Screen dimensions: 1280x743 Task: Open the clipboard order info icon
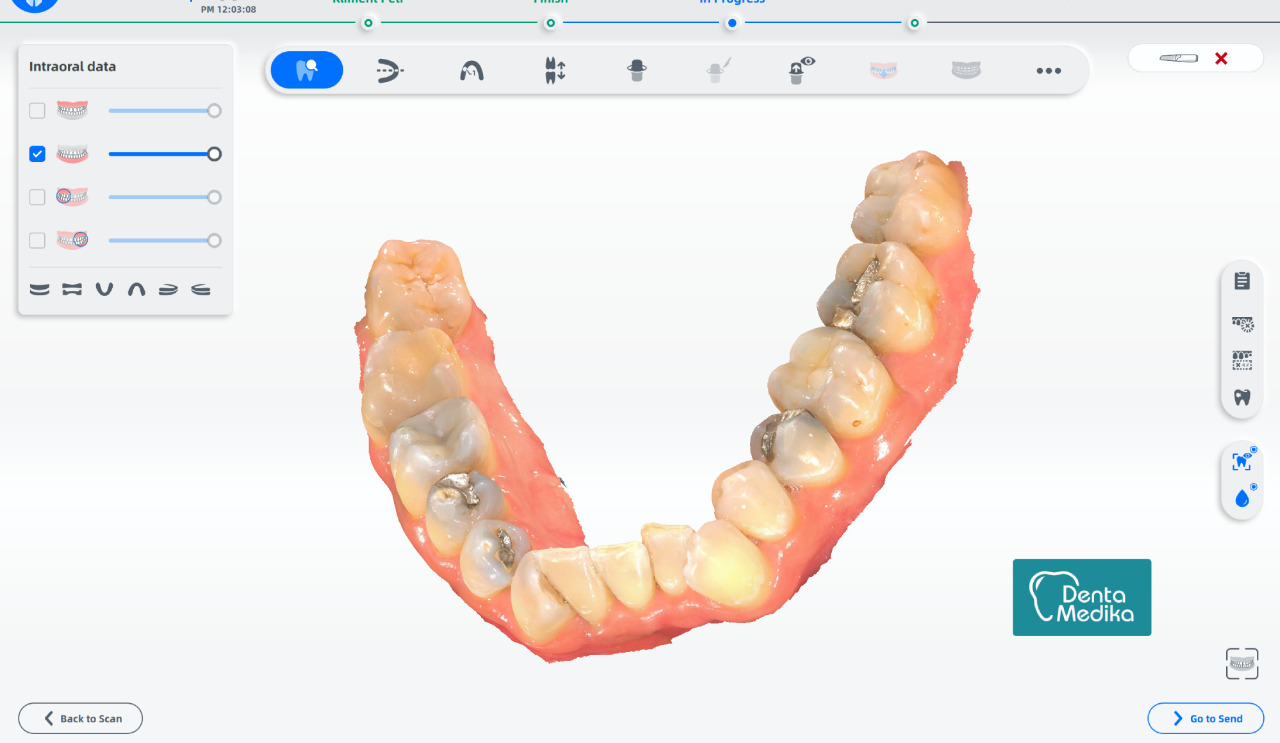point(1242,281)
